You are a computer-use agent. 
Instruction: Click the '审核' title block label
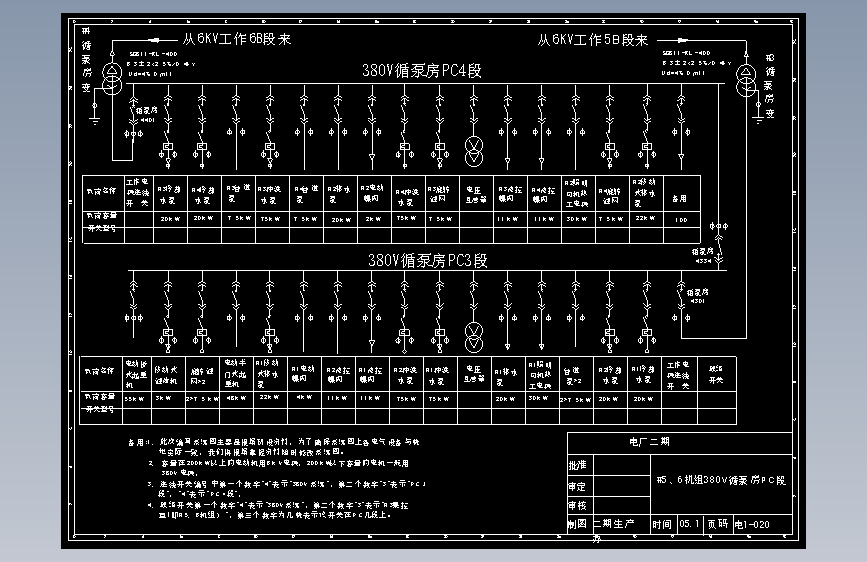(577, 506)
